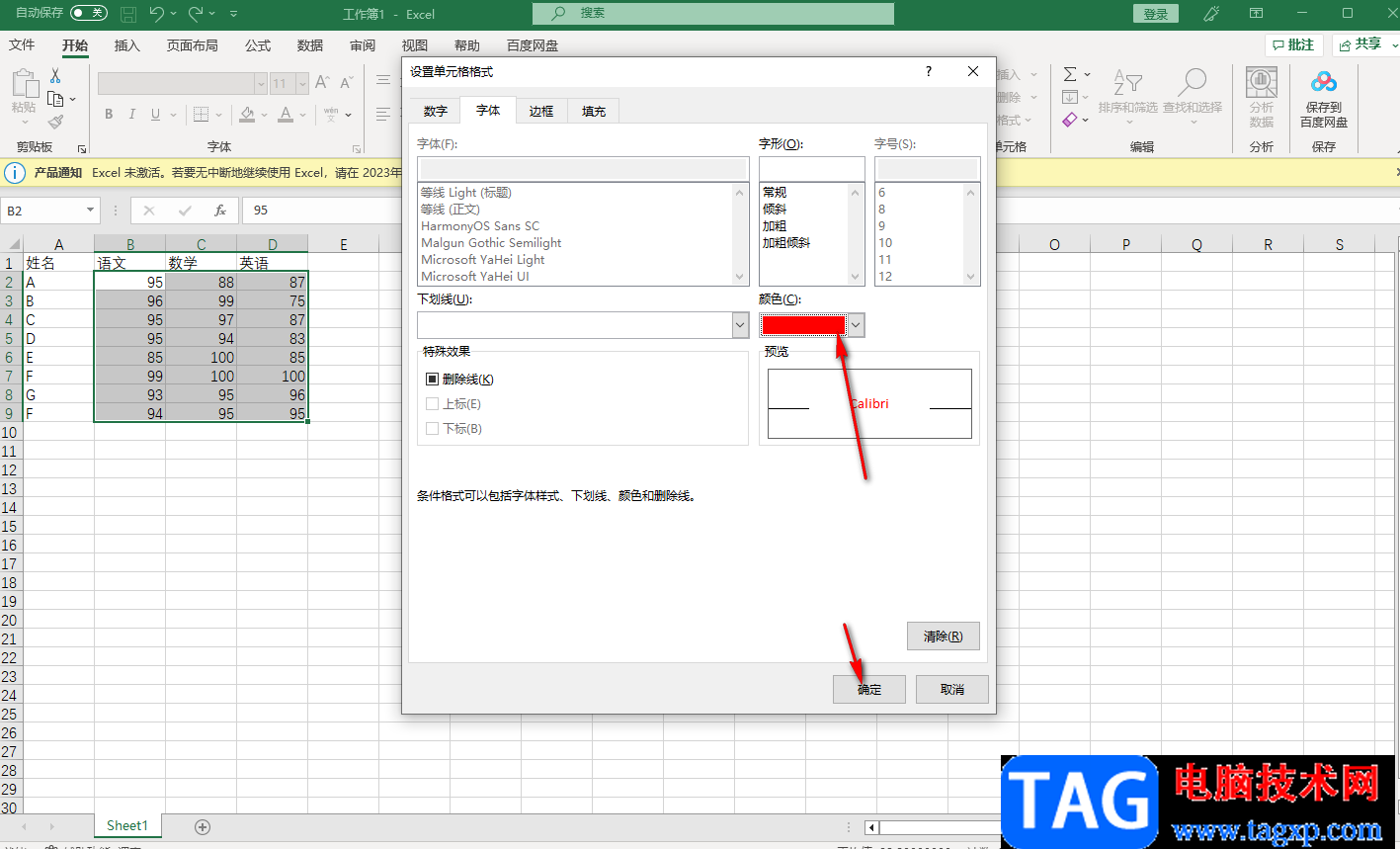Click the 登录 sign-in button
The width and height of the screenshot is (1400, 849).
(x=1156, y=14)
